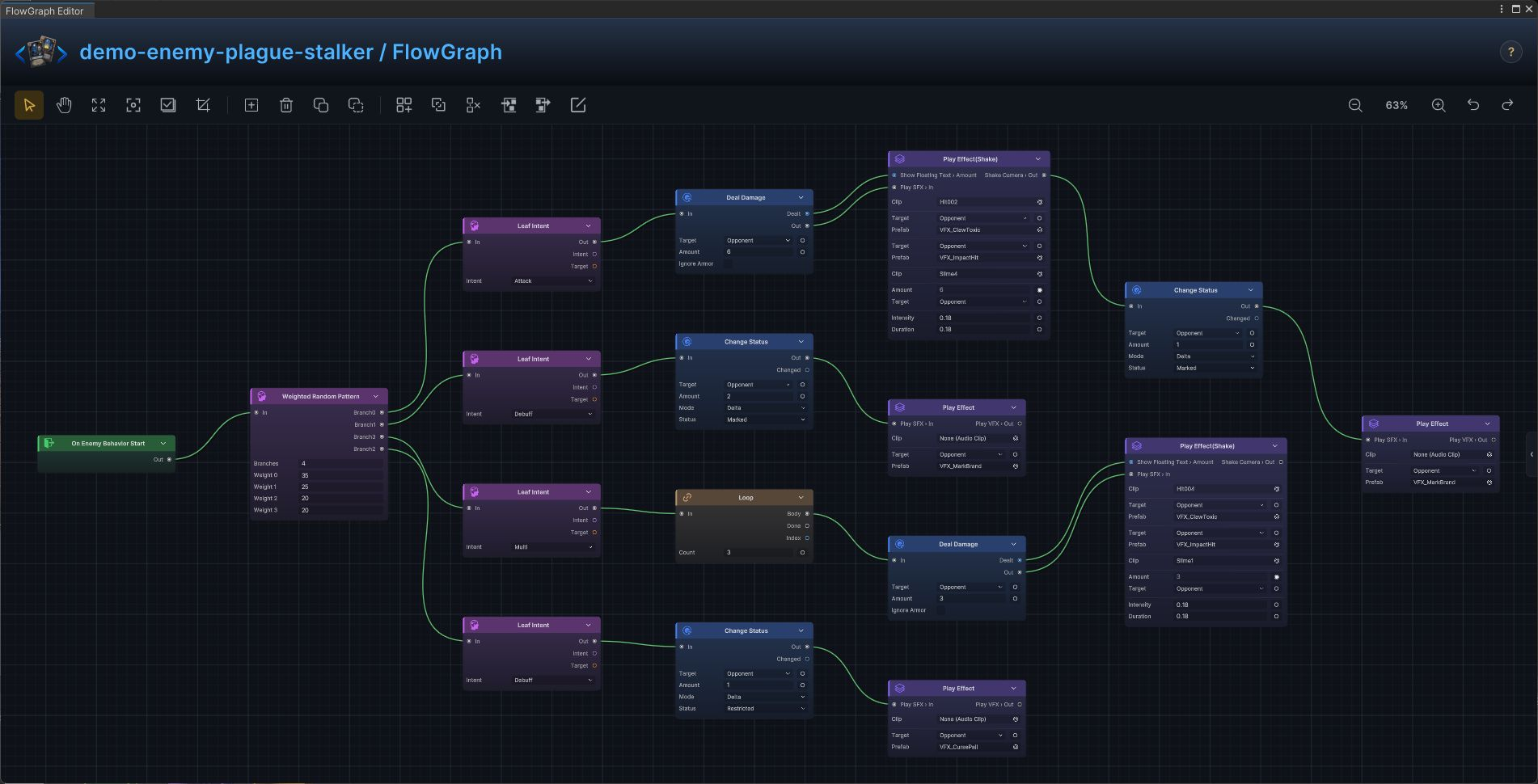Click the Loop node Body output port

[807, 513]
